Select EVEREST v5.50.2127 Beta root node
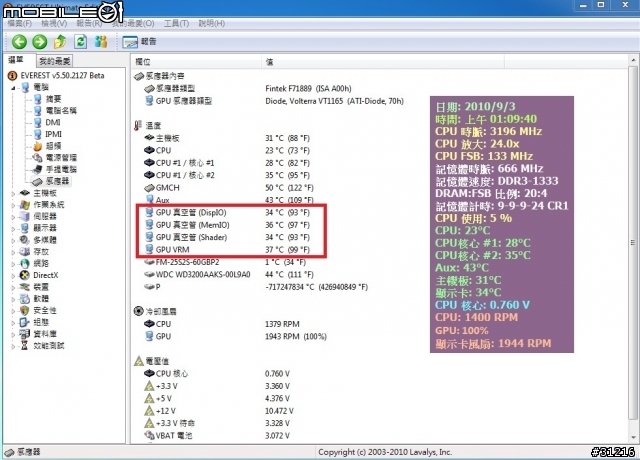The image size is (640, 460). pyautogui.click(x=62, y=76)
